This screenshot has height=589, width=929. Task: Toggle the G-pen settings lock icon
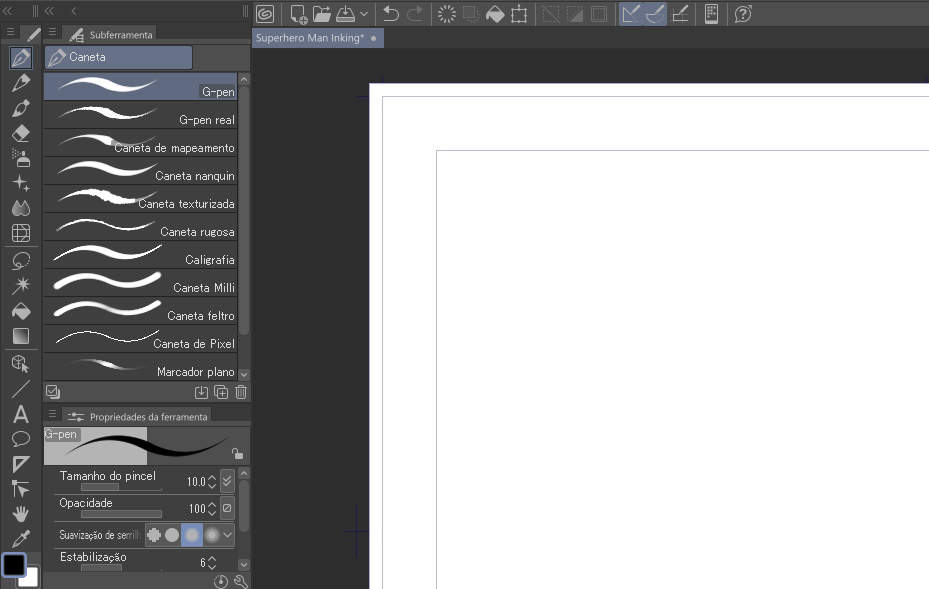coord(237,452)
